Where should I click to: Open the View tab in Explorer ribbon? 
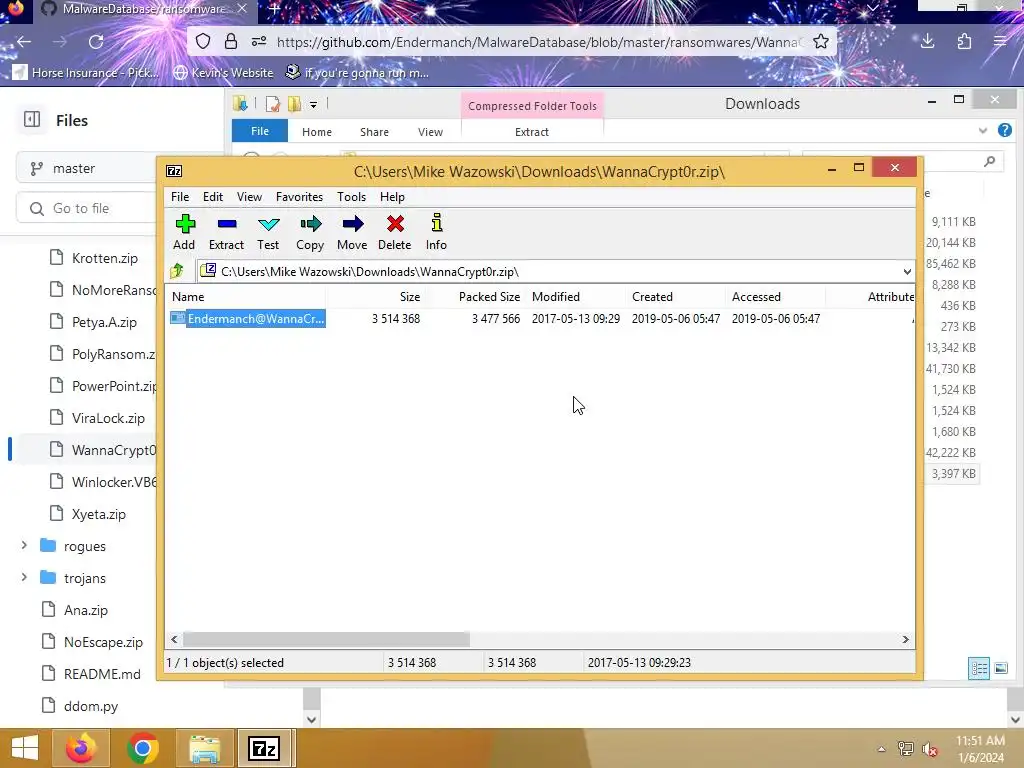(x=430, y=132)
